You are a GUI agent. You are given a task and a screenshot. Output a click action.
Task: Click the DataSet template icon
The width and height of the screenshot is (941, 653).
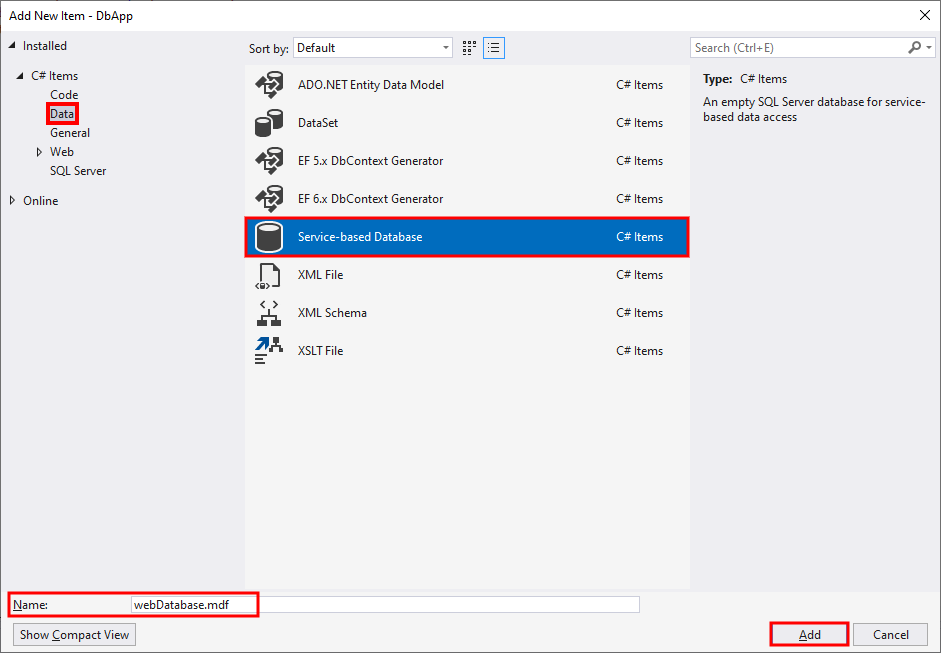point(269,123)
